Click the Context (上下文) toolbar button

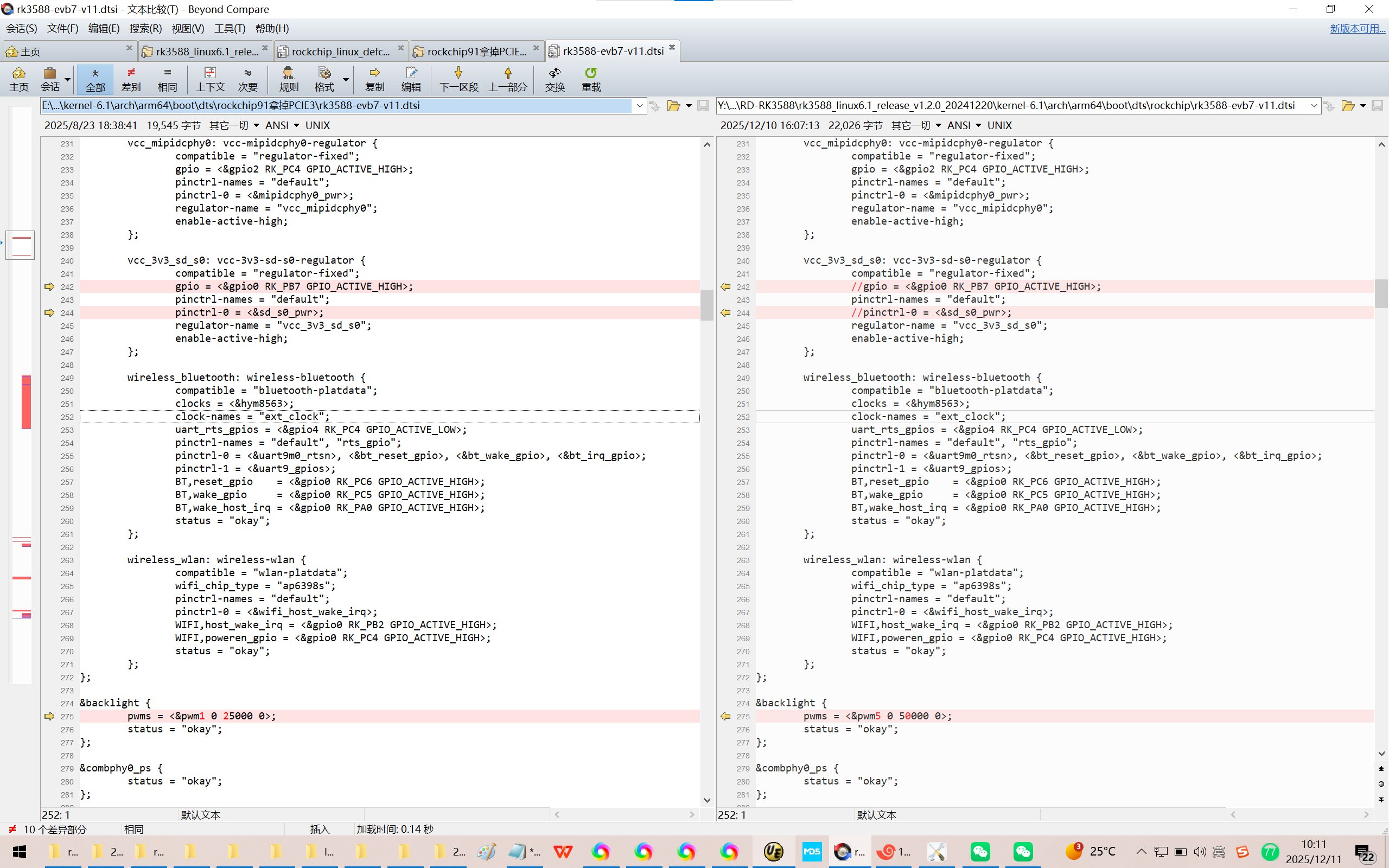pos(210,79)
